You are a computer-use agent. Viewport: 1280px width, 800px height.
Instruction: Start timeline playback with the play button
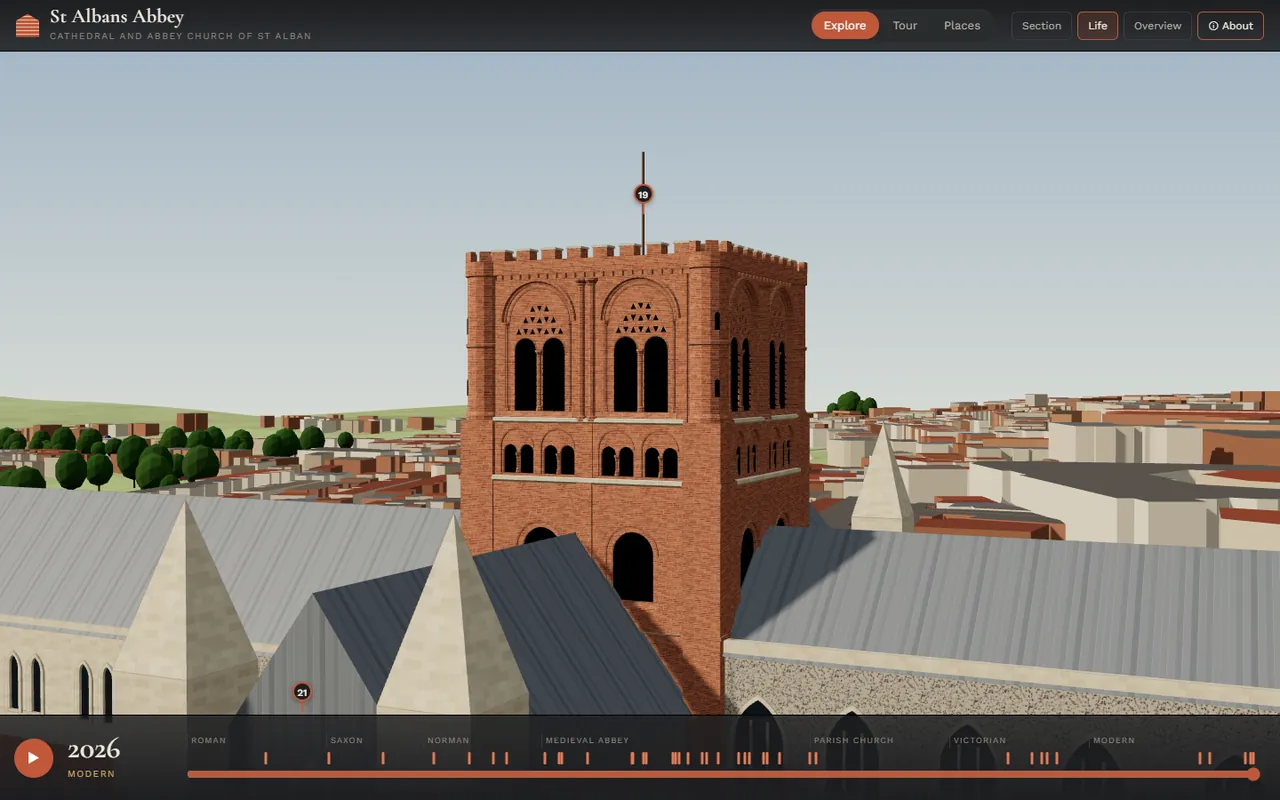click(34, 758)
